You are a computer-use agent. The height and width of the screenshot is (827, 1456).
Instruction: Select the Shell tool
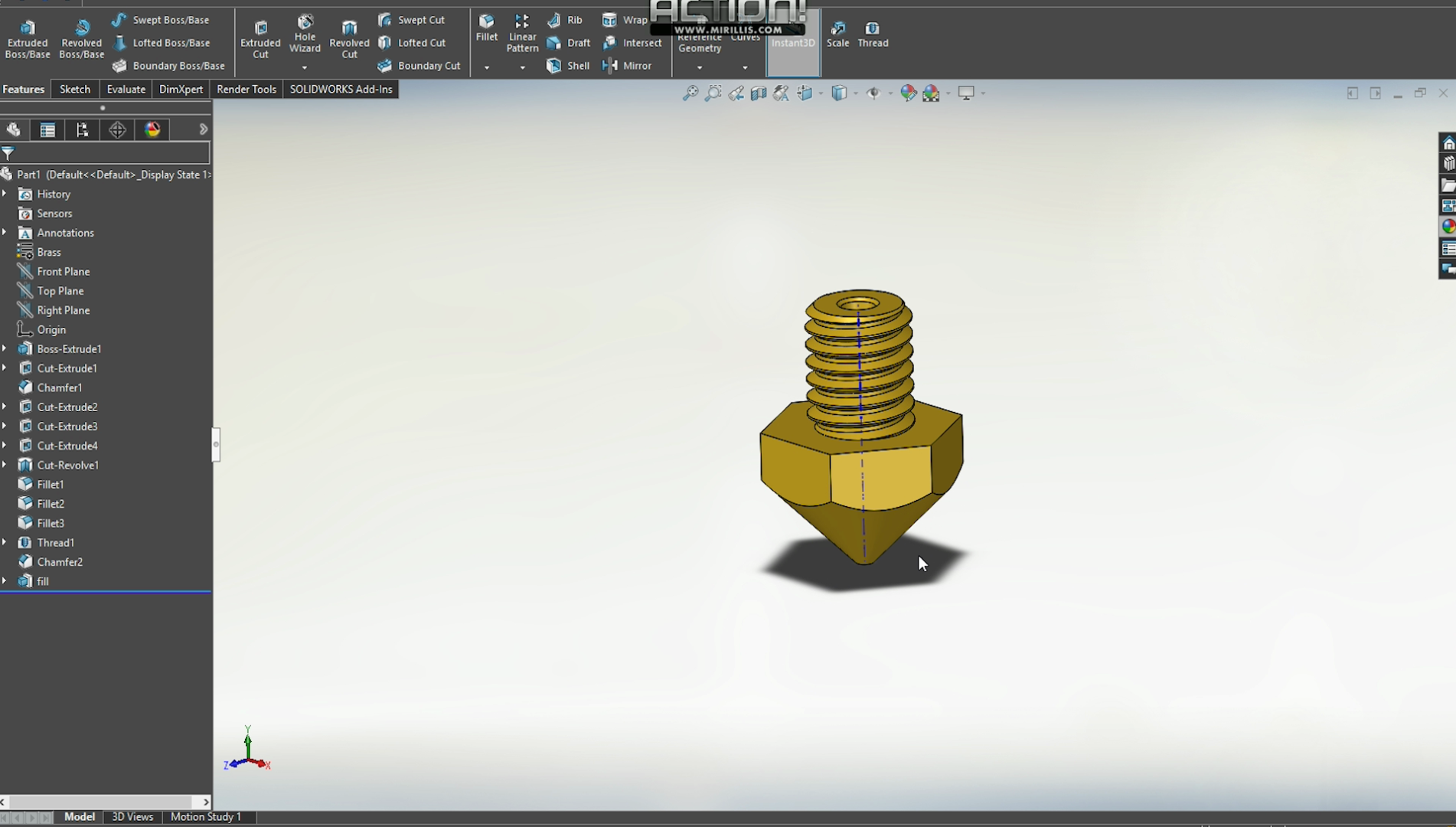coord(568,66)
